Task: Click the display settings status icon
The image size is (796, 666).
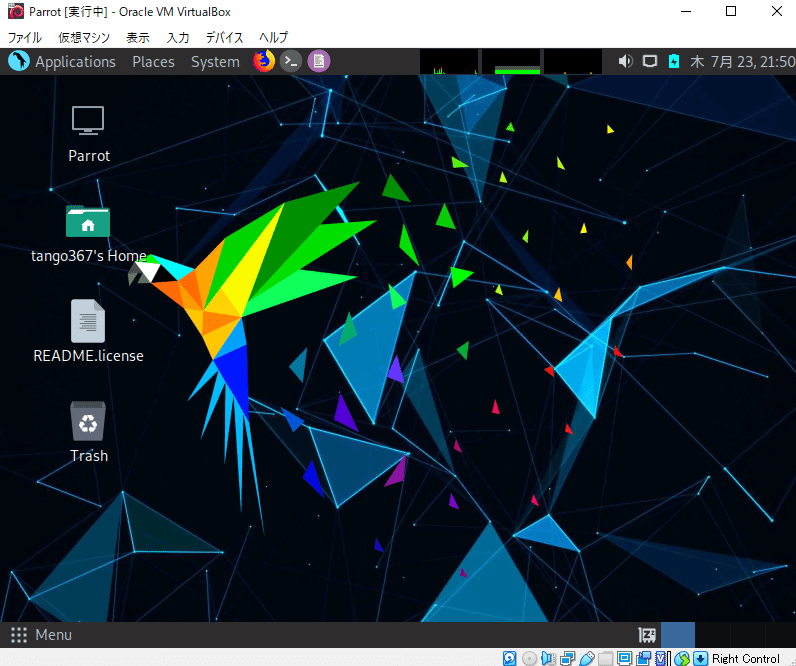Action: pyautogui.click(x=624, y=658)
